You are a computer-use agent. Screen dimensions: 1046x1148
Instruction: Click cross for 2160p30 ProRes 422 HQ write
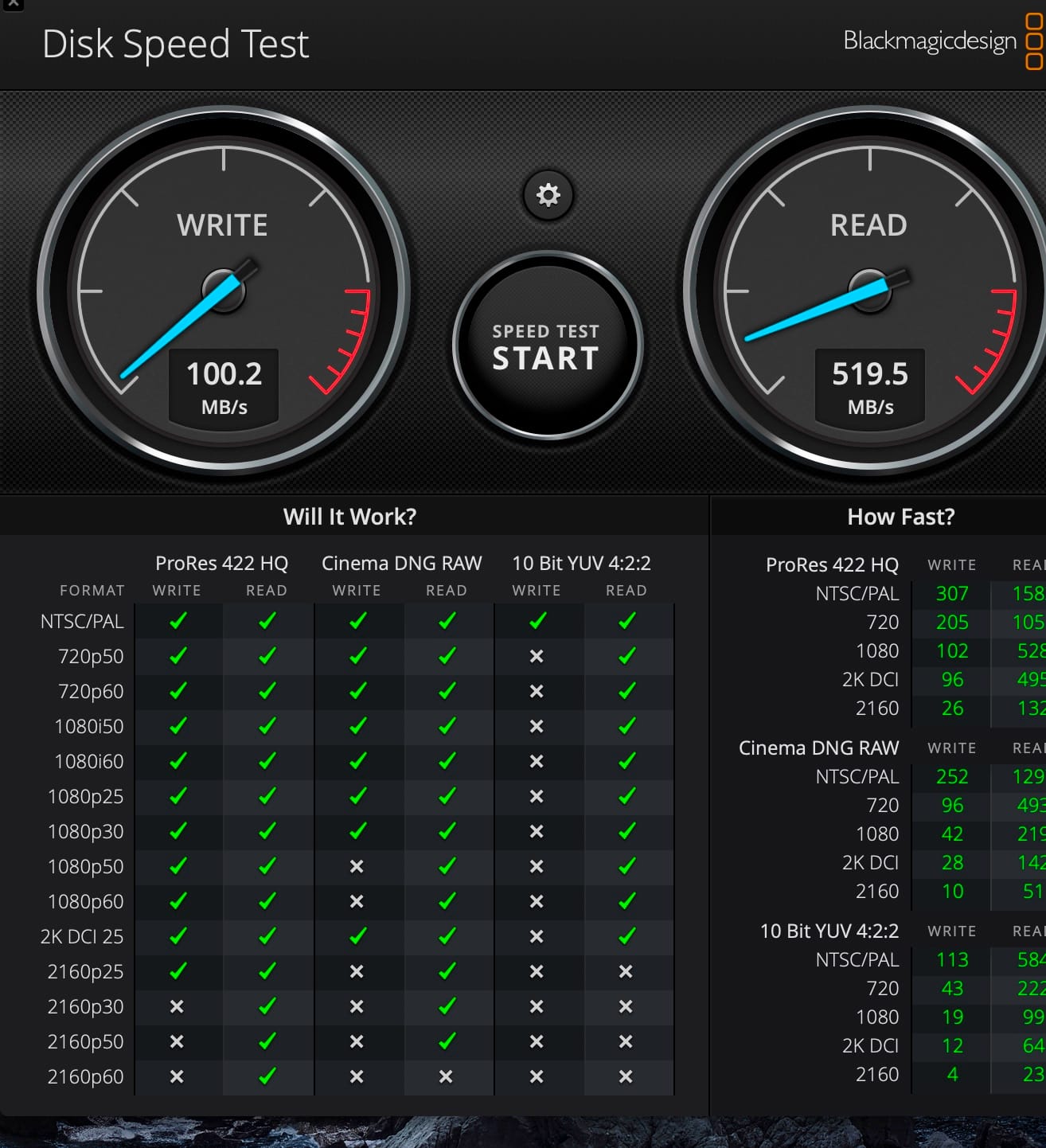pos(177,1006)
